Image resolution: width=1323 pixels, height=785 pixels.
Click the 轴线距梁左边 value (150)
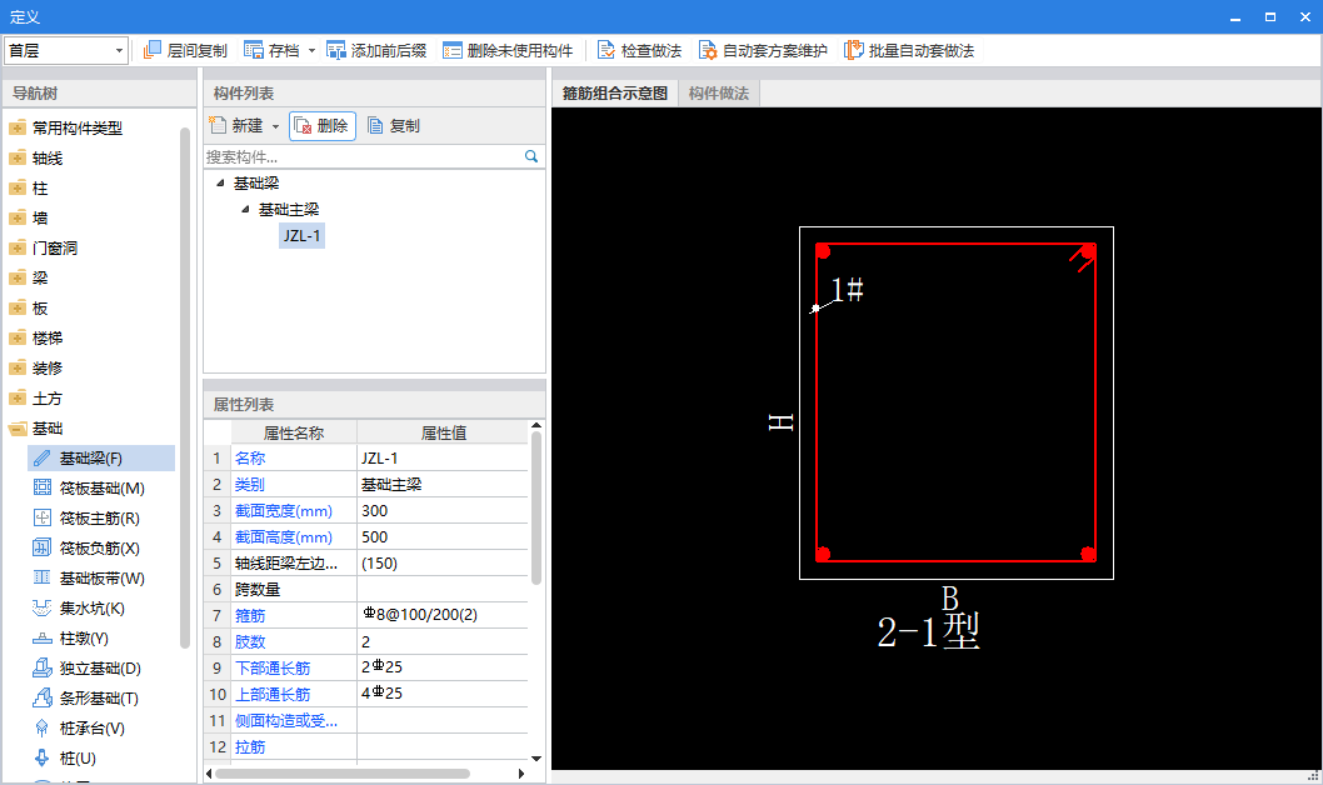[x=442, y=563]
